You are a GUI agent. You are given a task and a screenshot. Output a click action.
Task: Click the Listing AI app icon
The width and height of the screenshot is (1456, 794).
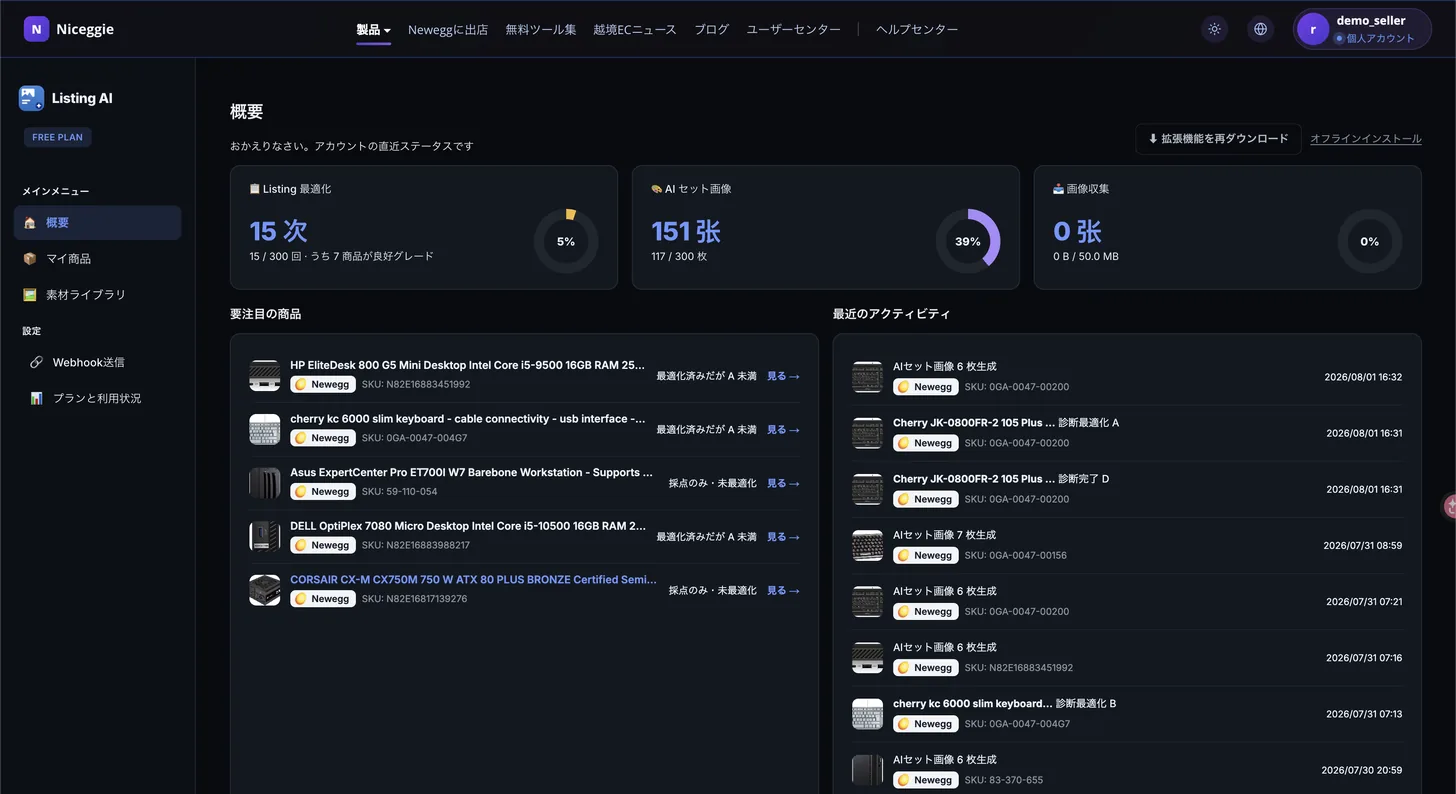31,98
